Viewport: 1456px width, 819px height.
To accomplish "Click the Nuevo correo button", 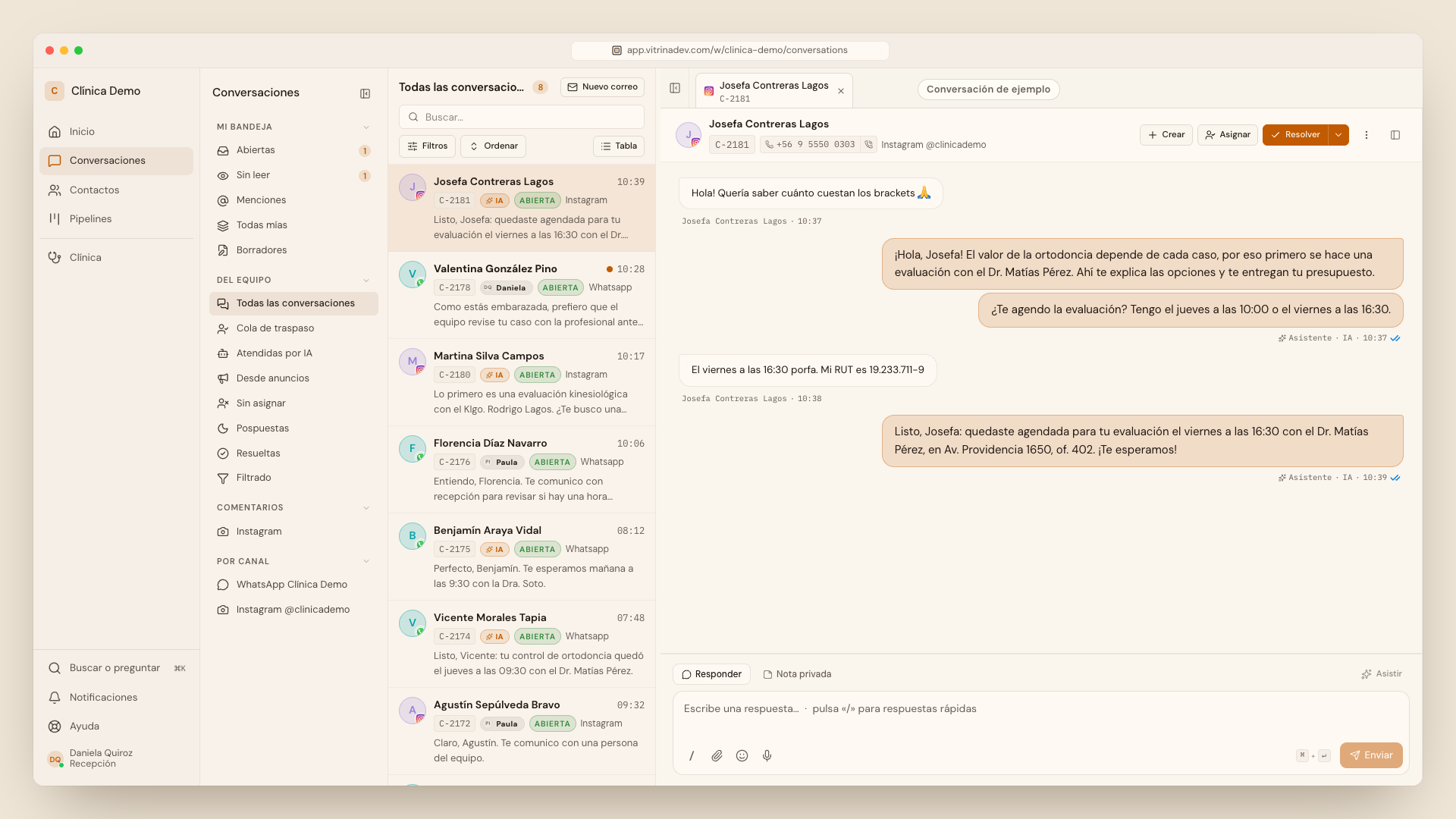I will click(603, 87).
